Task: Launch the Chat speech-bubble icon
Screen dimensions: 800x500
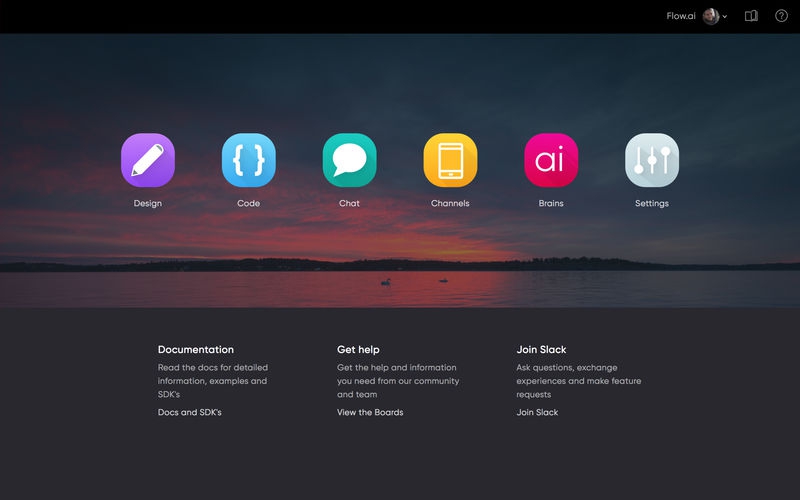Action: click(x=349, y=160)
